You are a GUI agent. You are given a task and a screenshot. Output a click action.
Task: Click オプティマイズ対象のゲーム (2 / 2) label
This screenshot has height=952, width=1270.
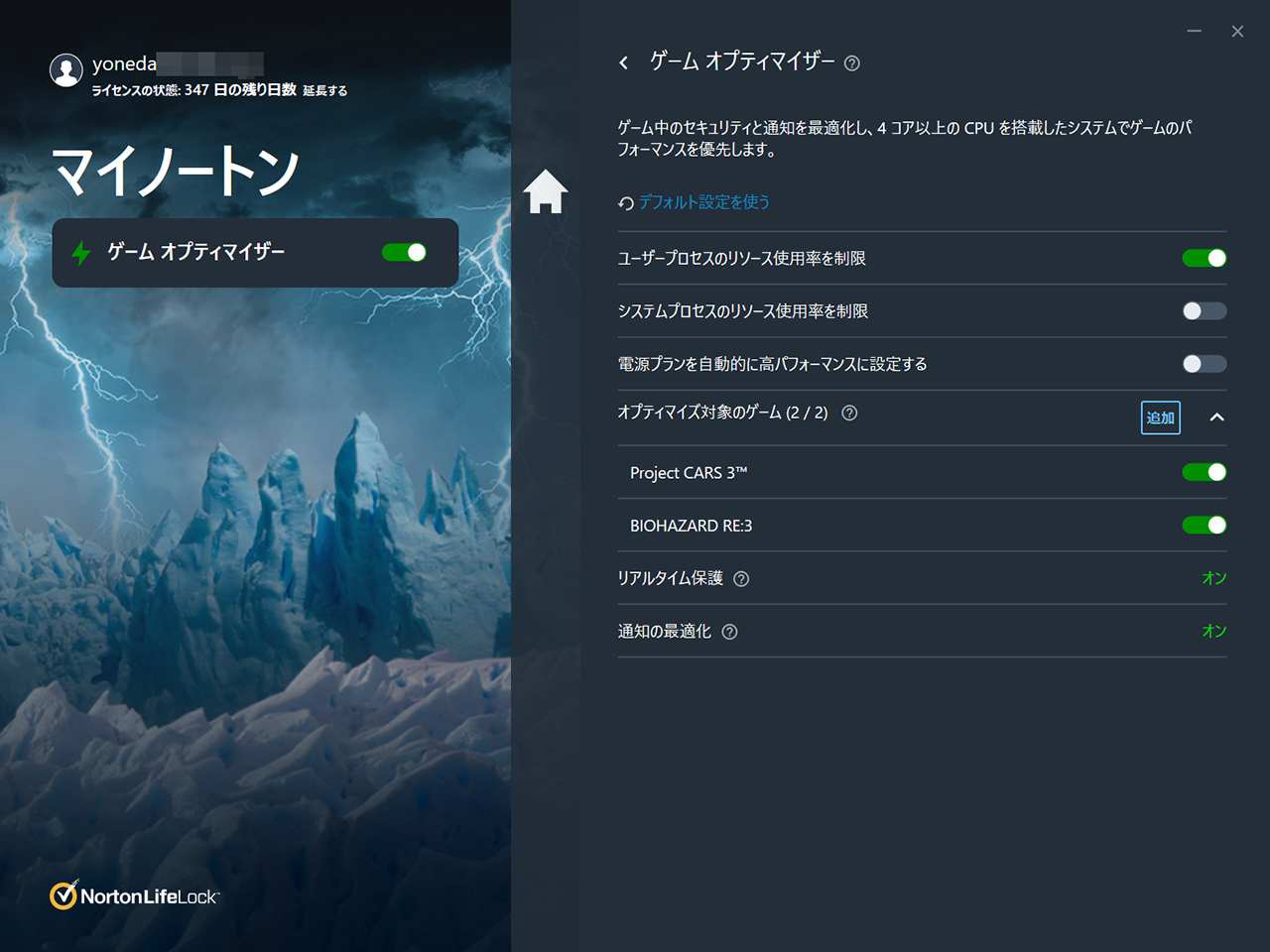coord(722,413)
